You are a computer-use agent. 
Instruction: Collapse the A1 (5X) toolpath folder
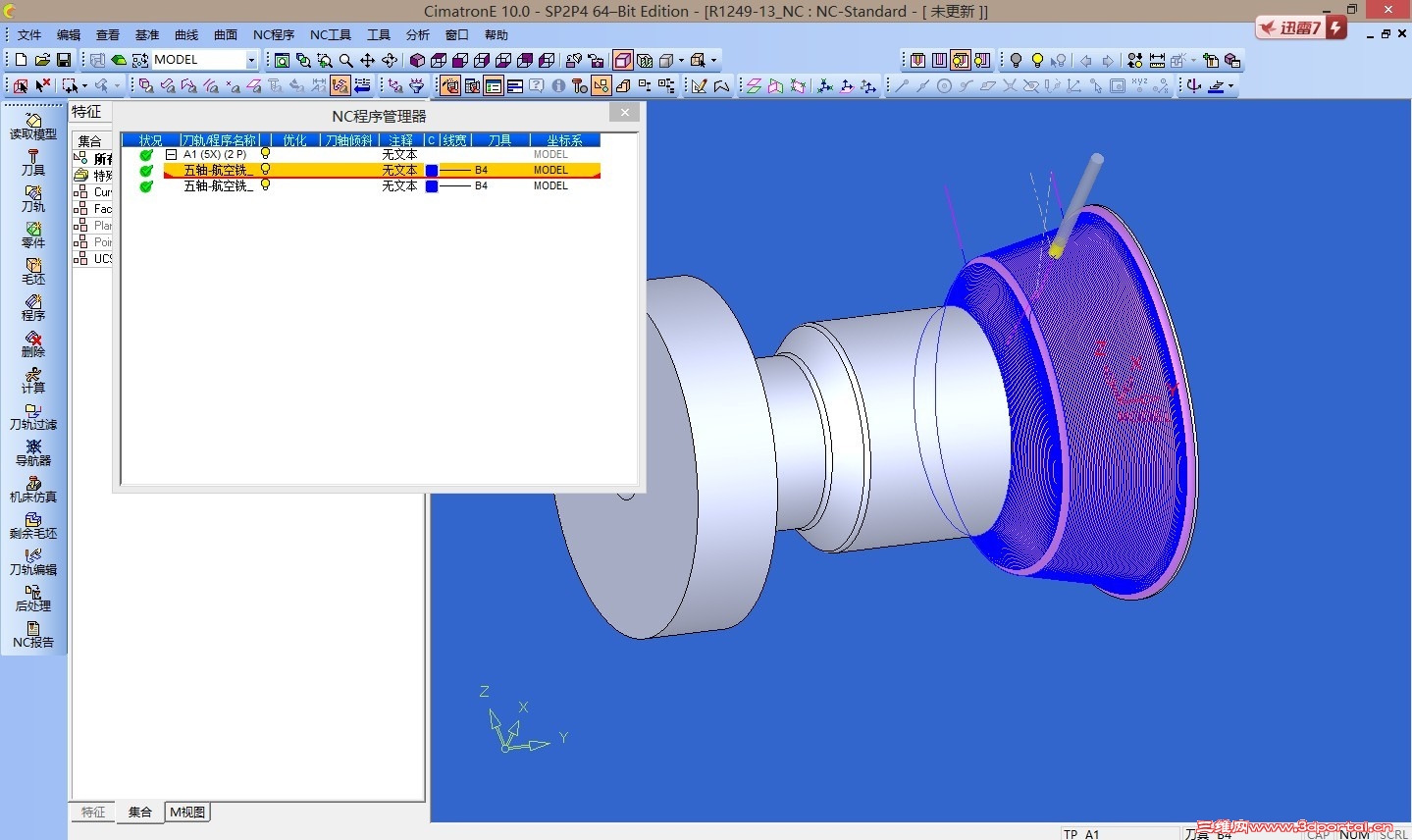point(171,154)
